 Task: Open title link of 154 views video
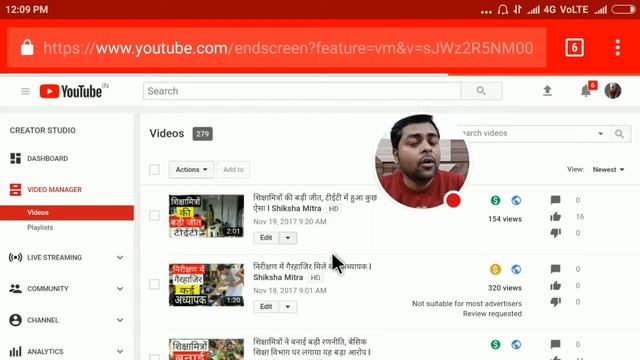(315, 203)
